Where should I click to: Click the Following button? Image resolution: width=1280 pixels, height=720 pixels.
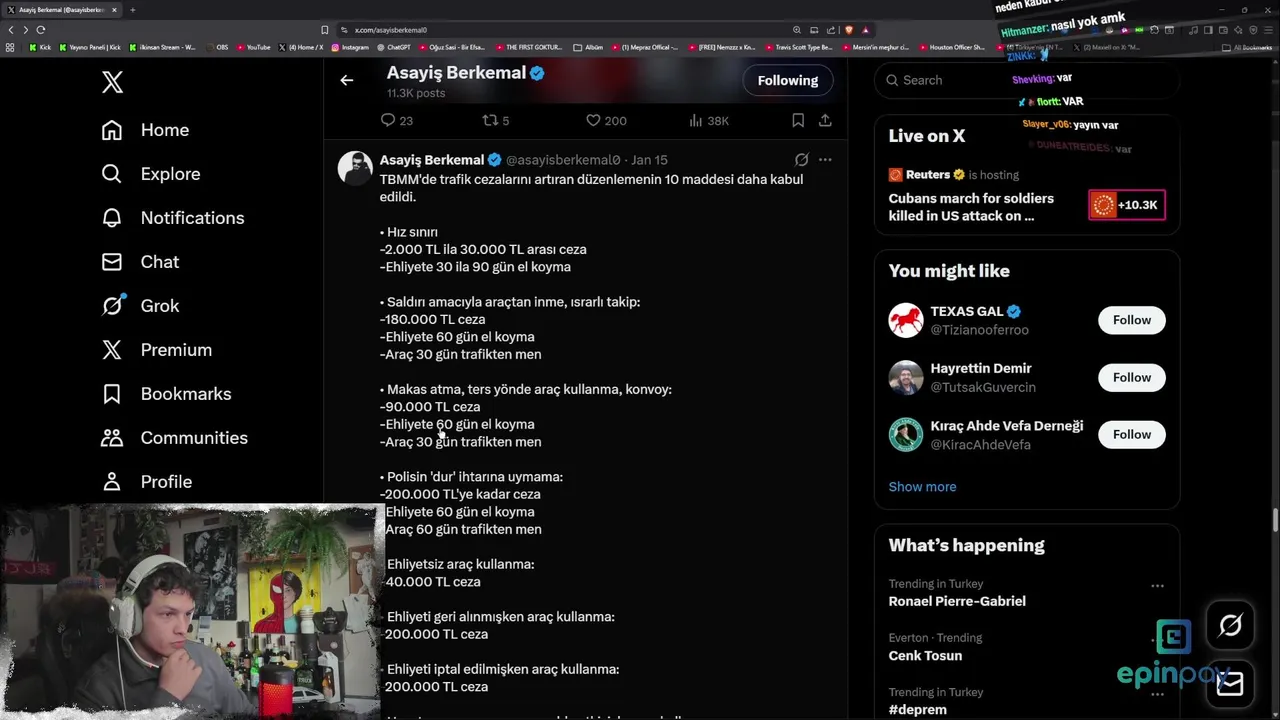coord(788,80)
